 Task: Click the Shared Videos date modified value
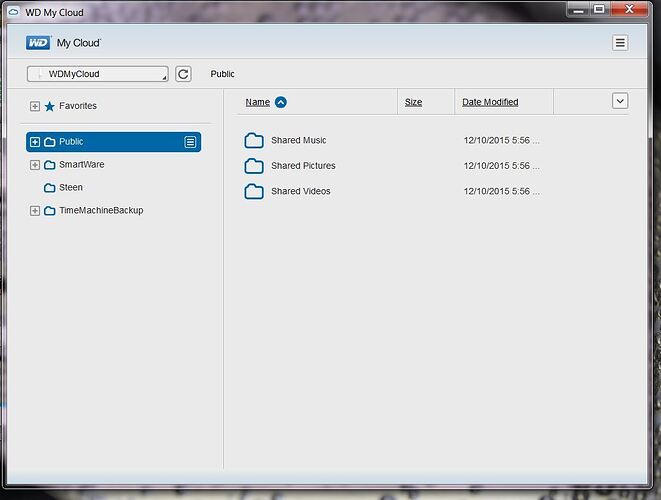501,191
